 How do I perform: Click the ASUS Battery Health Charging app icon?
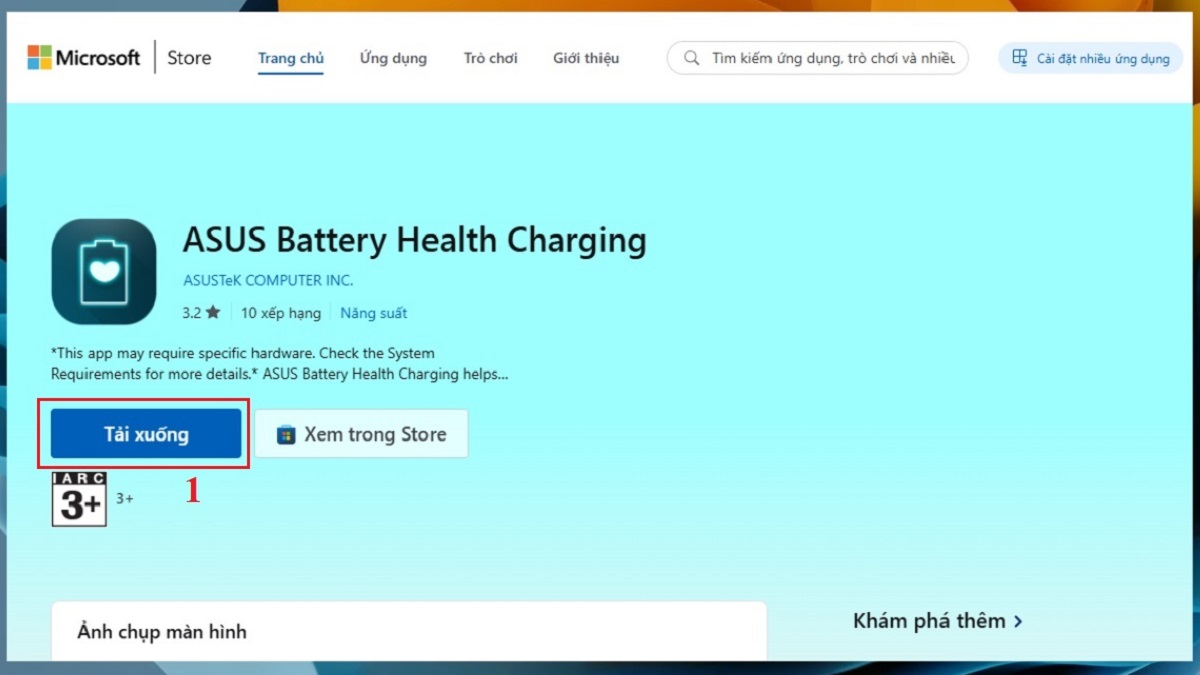[103, 270]
